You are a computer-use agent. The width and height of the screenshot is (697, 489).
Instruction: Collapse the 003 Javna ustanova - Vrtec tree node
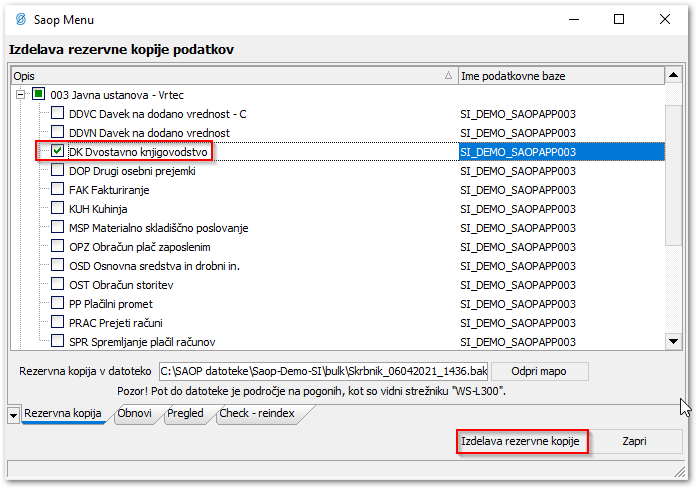click(x=20, y=95)
